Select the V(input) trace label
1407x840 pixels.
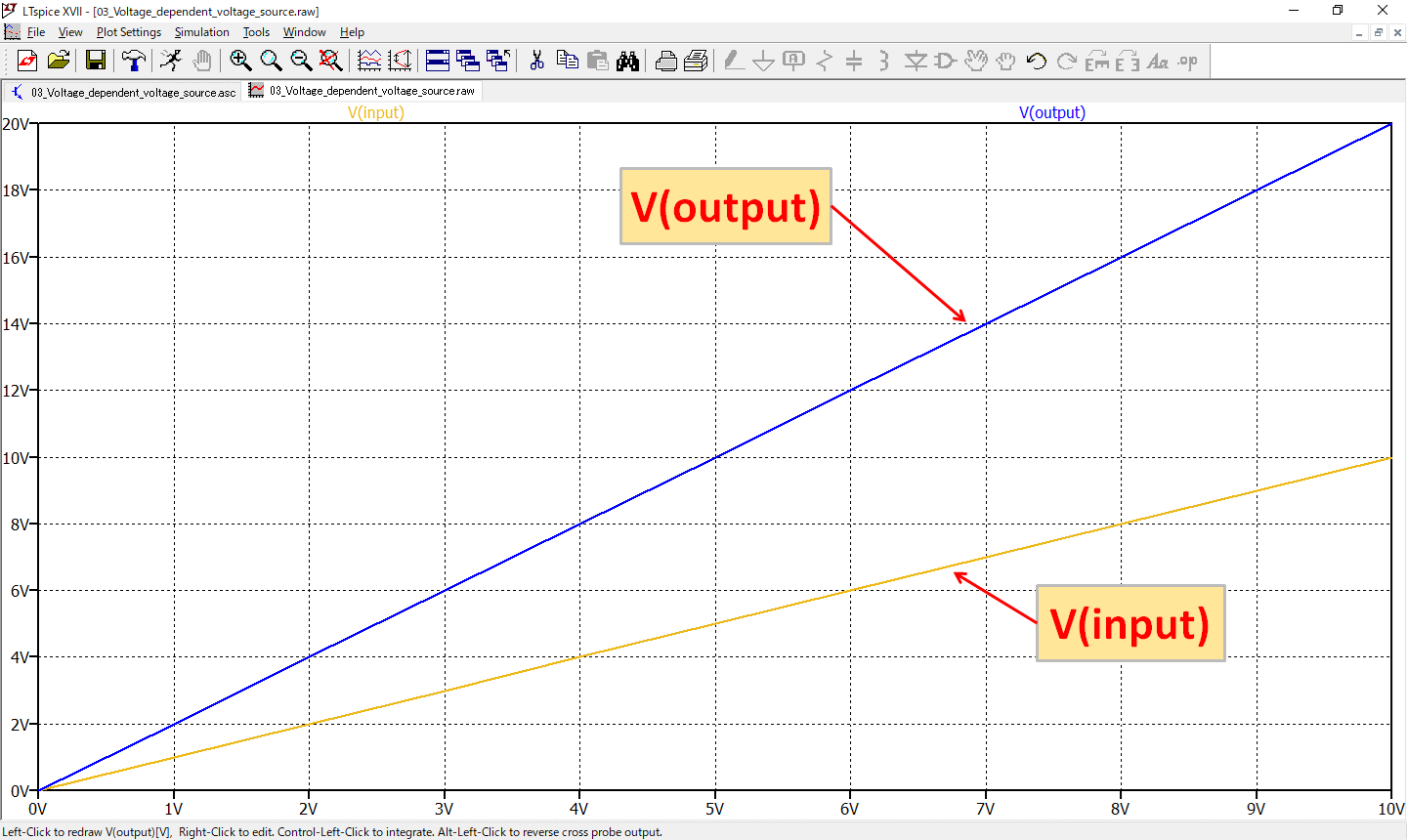pyautogui.click(x=376, y=112)
